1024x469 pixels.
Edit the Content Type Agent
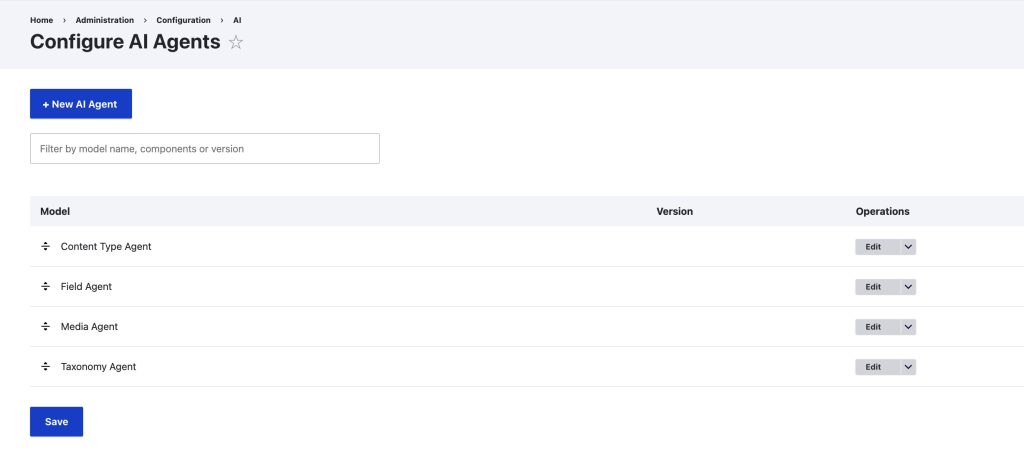pos(873,247)
